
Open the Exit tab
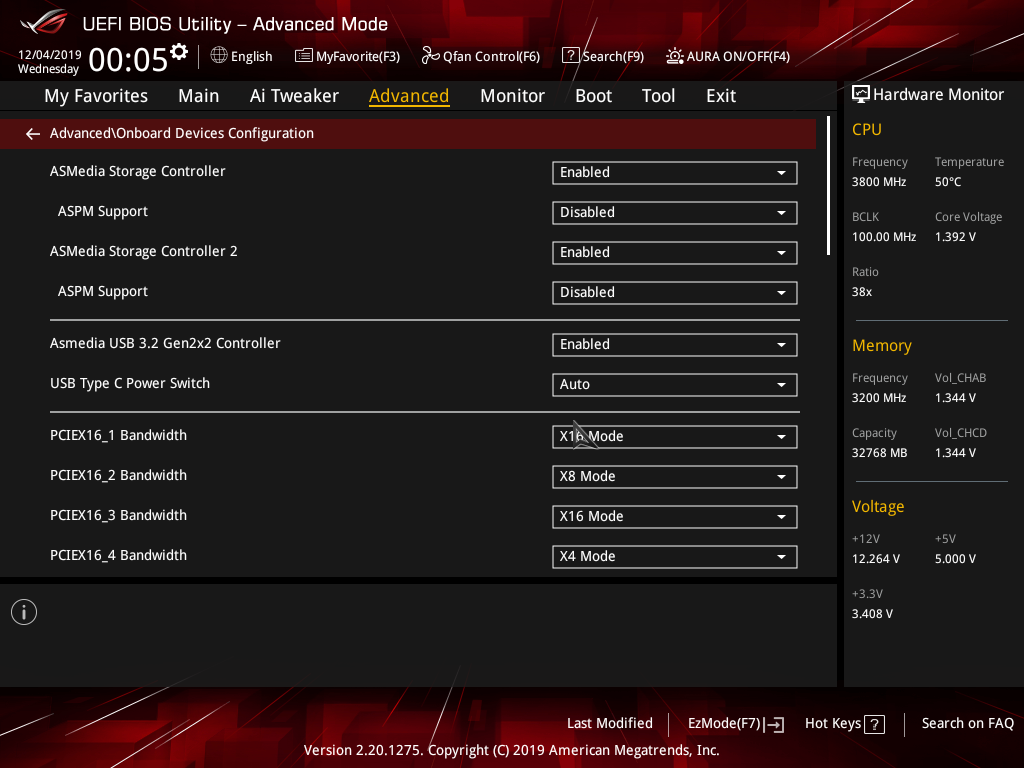pos(721,96)
